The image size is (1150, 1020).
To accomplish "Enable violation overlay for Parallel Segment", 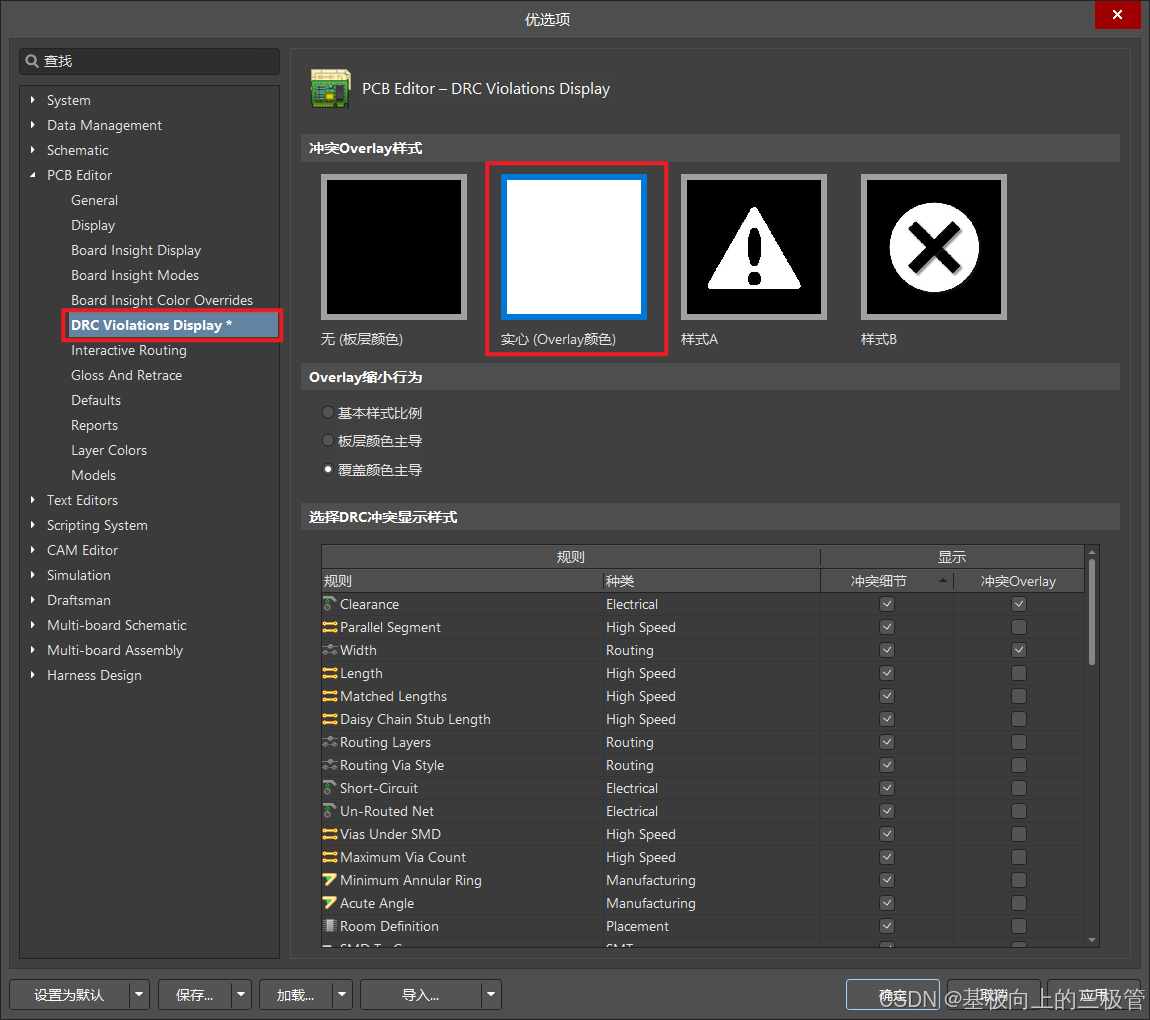I will (1019, 628).
